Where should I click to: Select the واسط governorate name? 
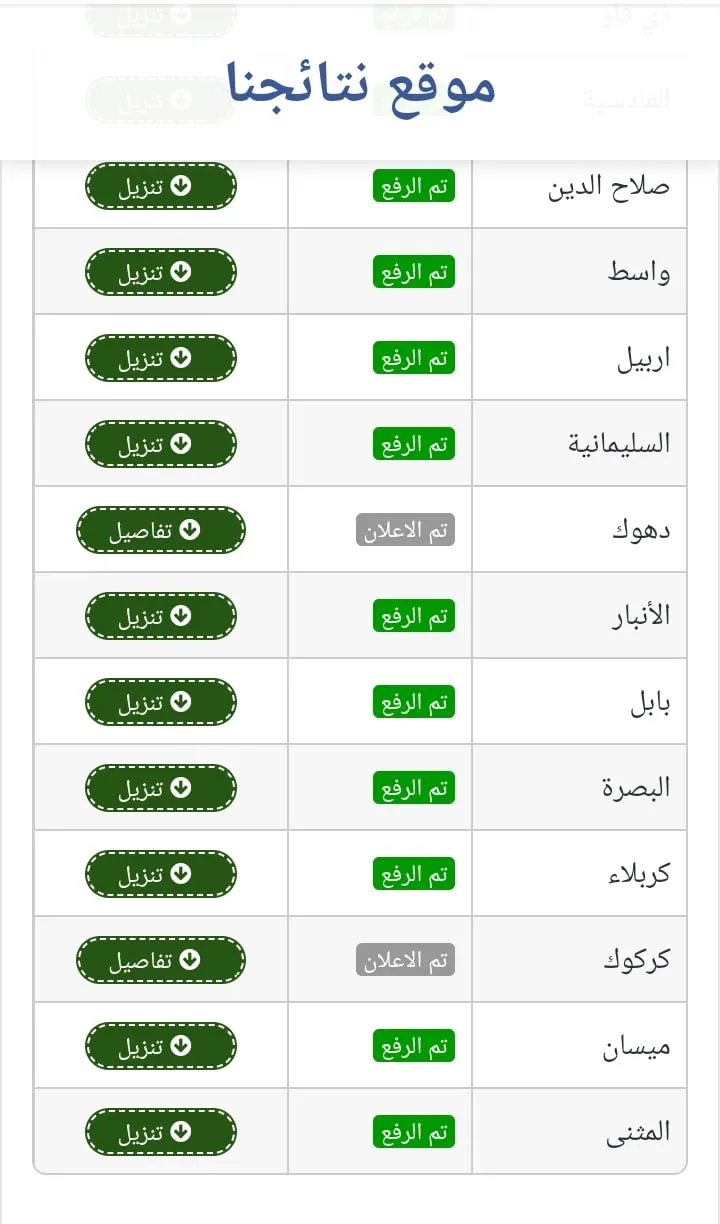[639, 272]
